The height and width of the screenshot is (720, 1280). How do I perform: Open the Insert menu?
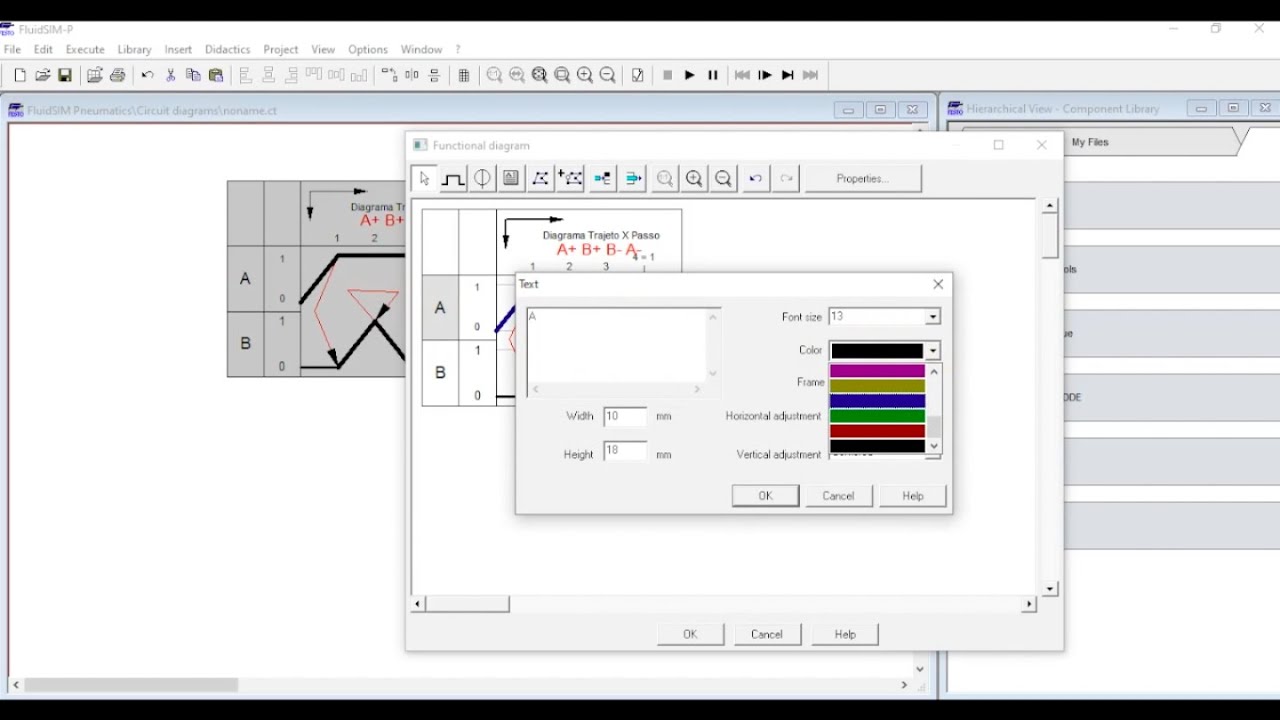[x=178, y=49]
